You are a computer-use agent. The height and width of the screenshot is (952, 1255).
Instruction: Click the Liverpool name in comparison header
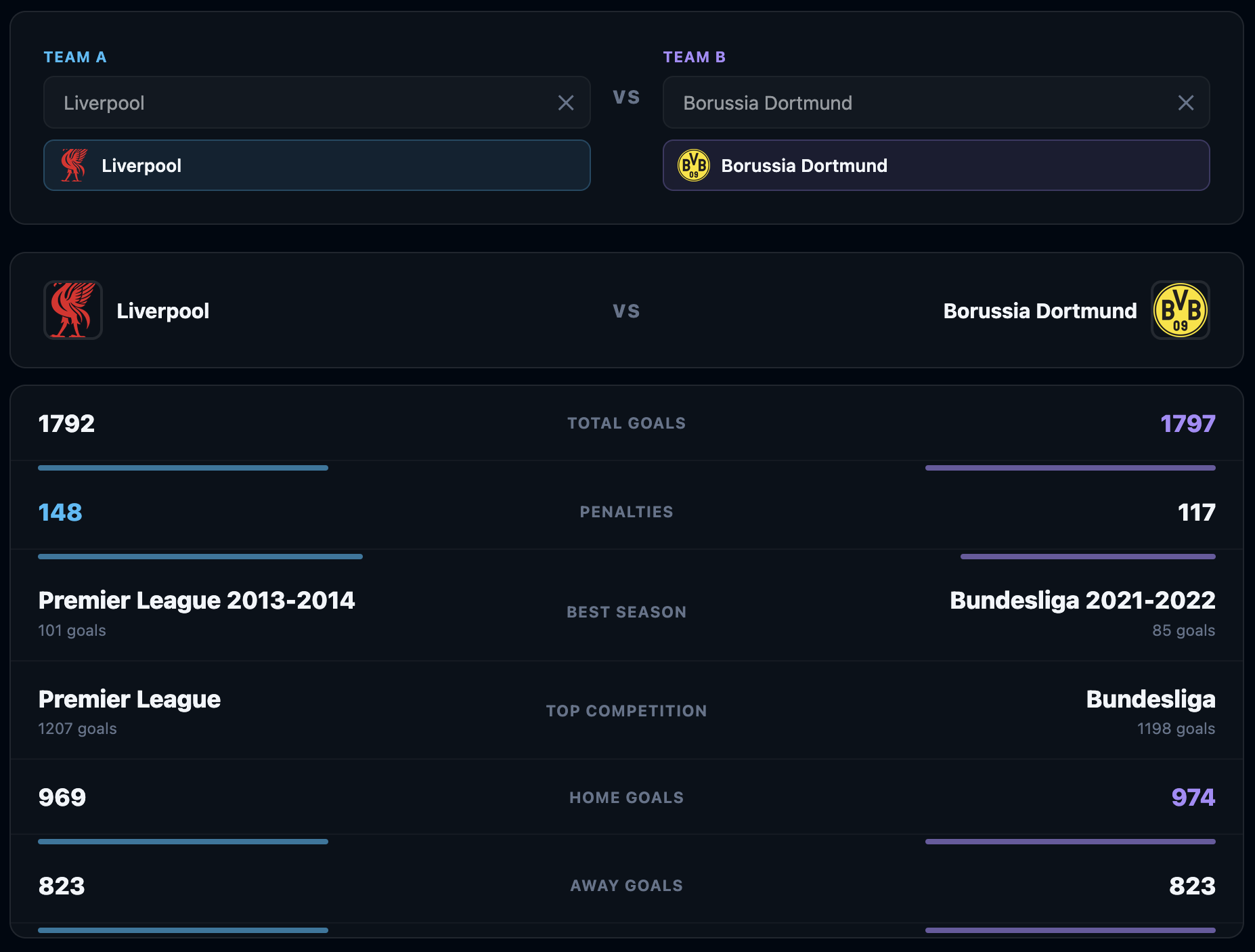162,311
